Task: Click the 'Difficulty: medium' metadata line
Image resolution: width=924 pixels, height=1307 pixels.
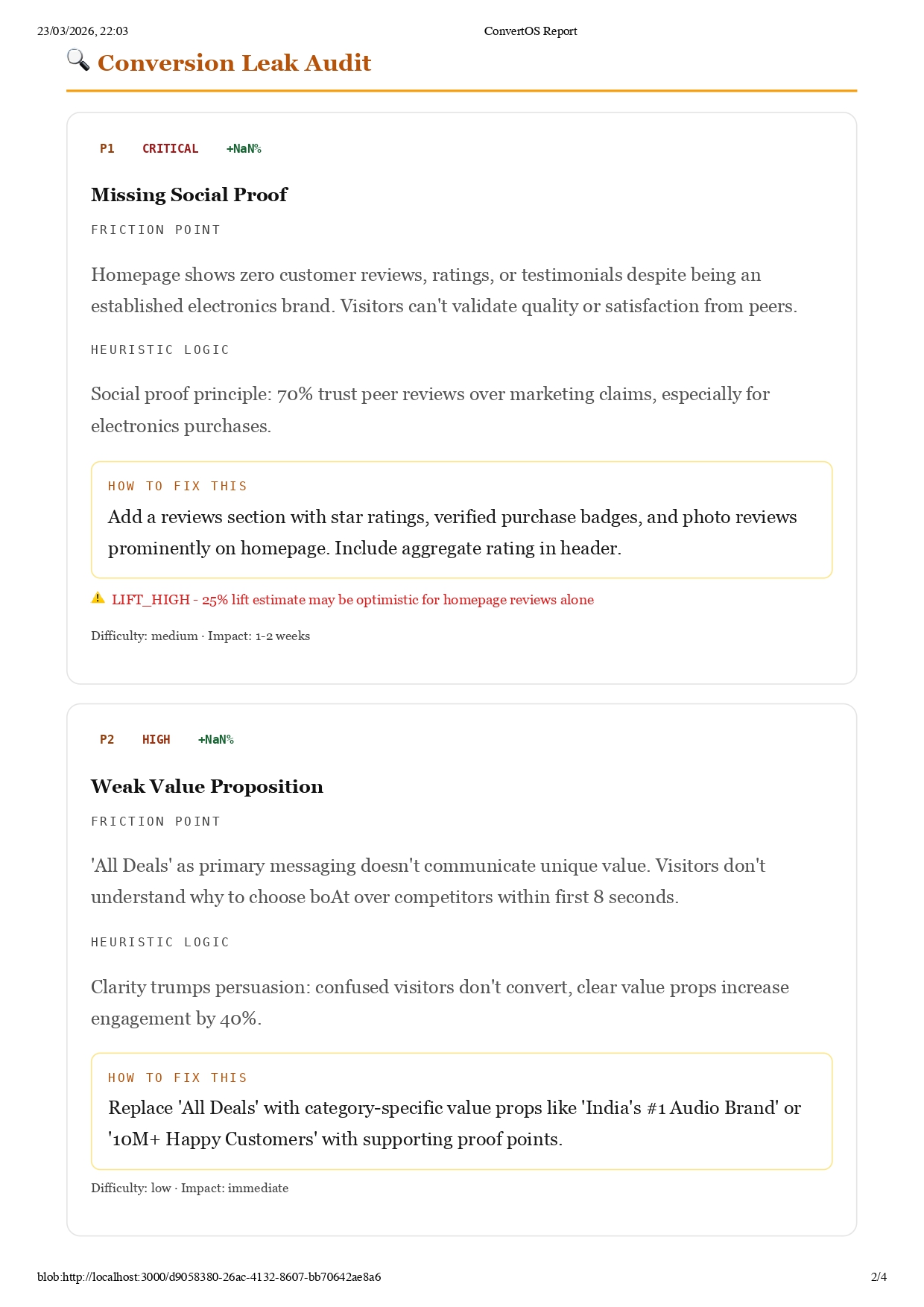Action: point(200,636)
